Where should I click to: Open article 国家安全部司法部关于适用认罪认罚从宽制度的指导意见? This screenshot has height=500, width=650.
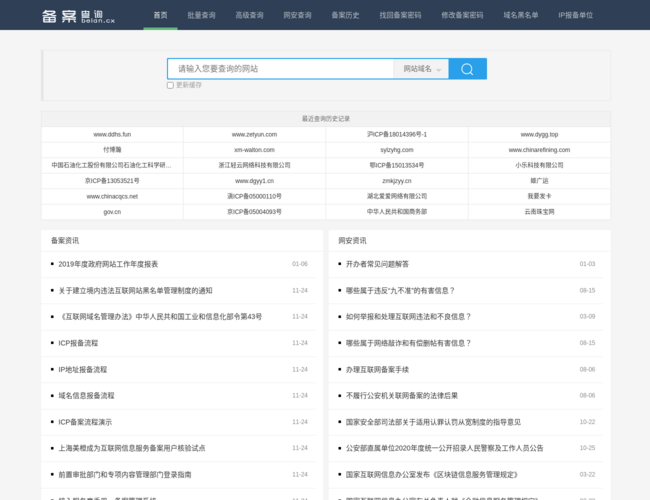click(x=434, y=422)
